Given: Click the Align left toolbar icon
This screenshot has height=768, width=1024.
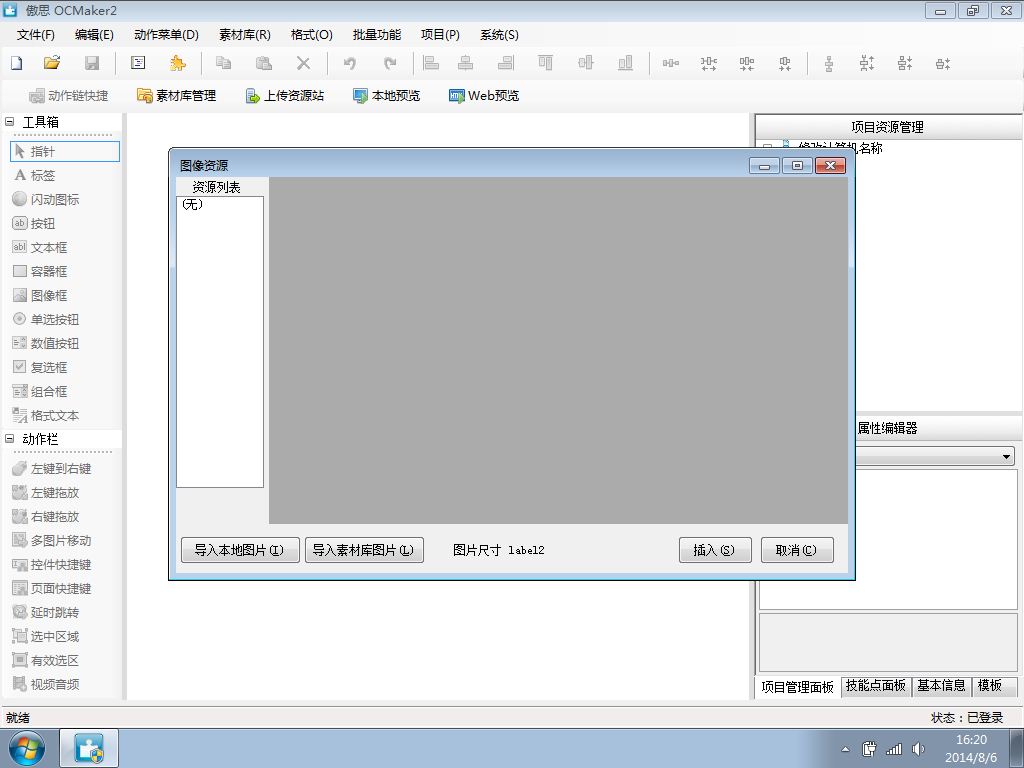Looking at the screenshot, I should 431,63.
